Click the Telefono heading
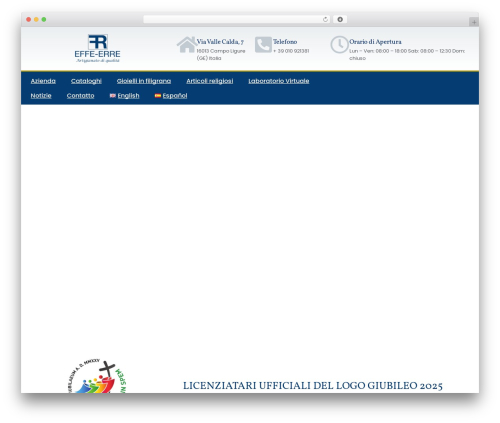Viewport: 500px width, 423px height. click(285, 42)
